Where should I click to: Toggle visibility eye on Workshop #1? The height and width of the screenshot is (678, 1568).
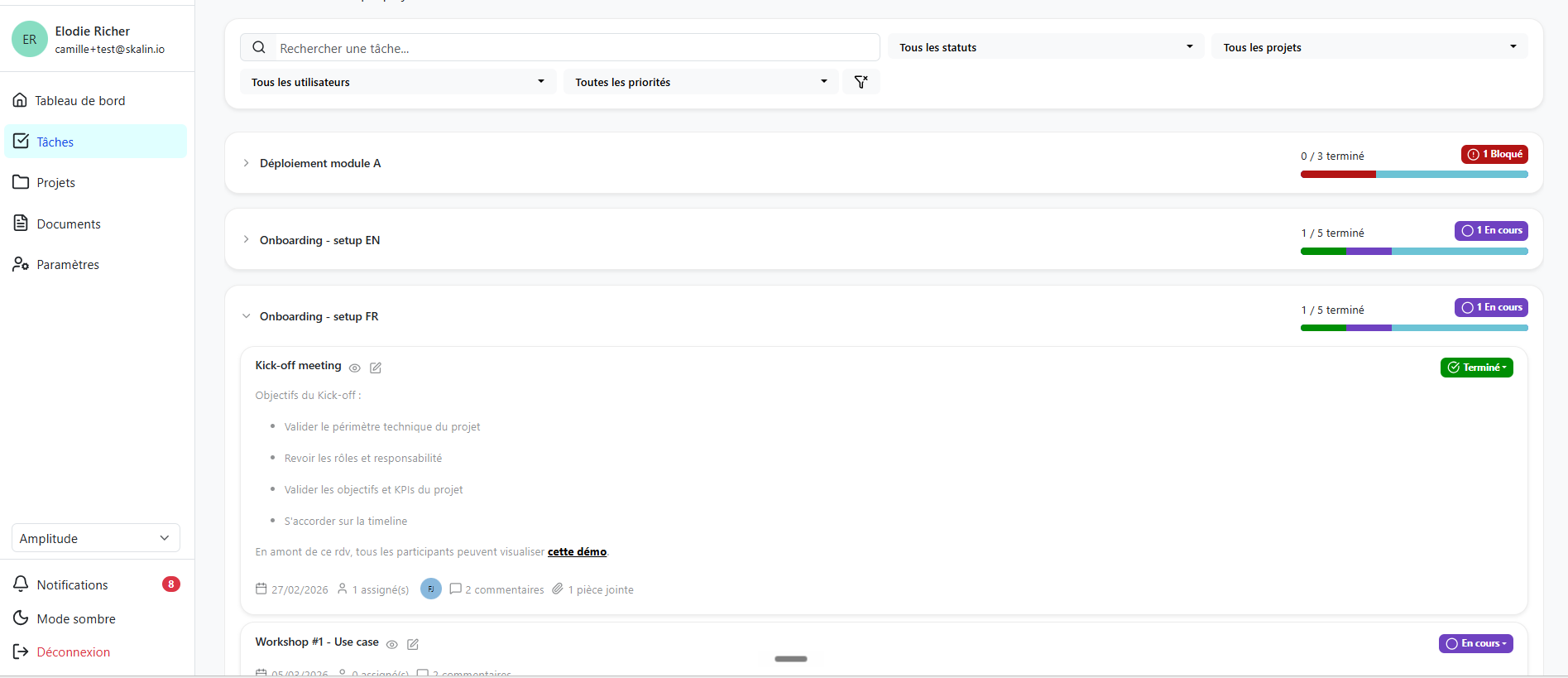(392, 644)
